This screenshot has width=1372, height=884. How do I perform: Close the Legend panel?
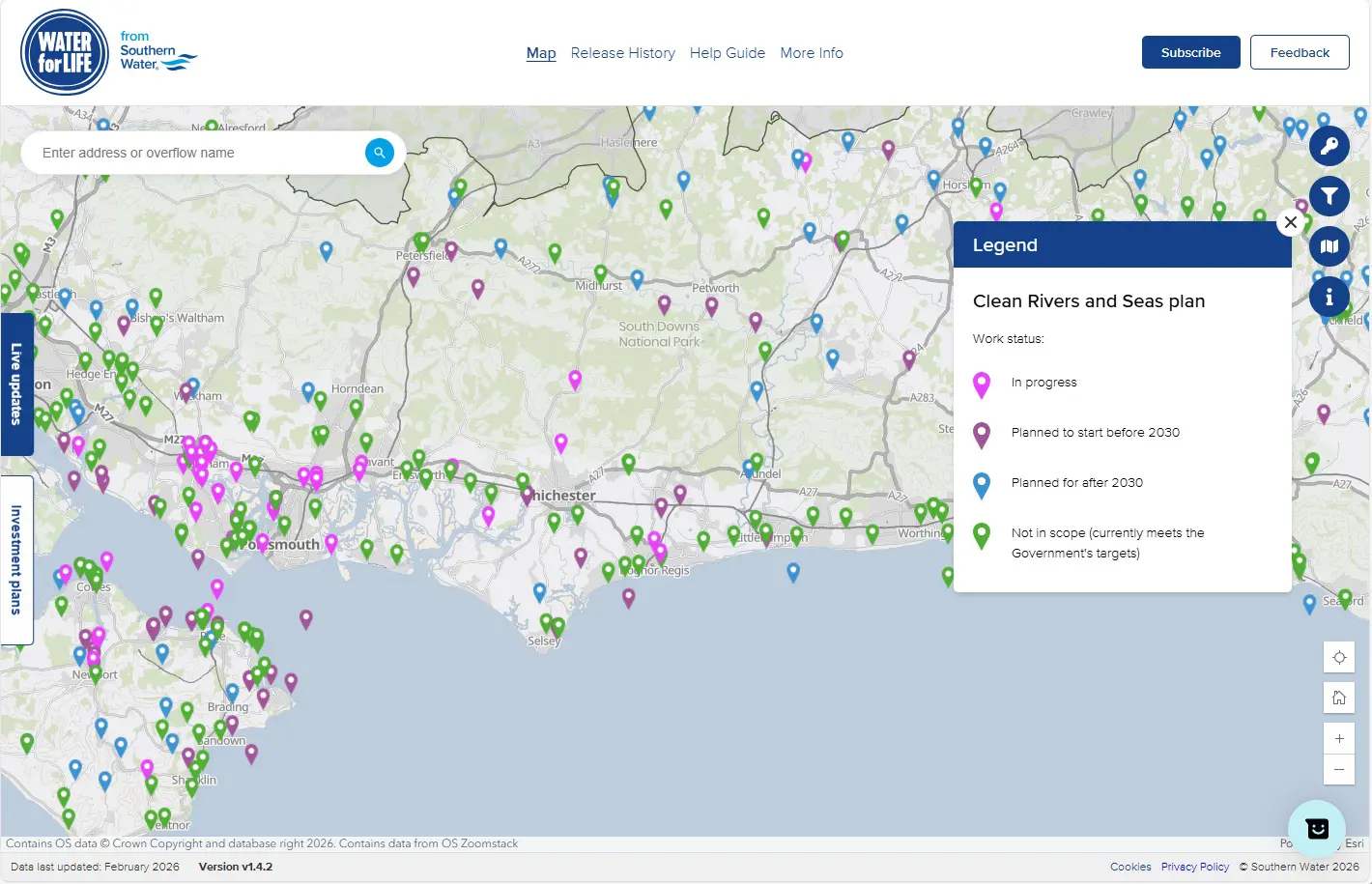pyautogui.click(x=1290, y=222)
